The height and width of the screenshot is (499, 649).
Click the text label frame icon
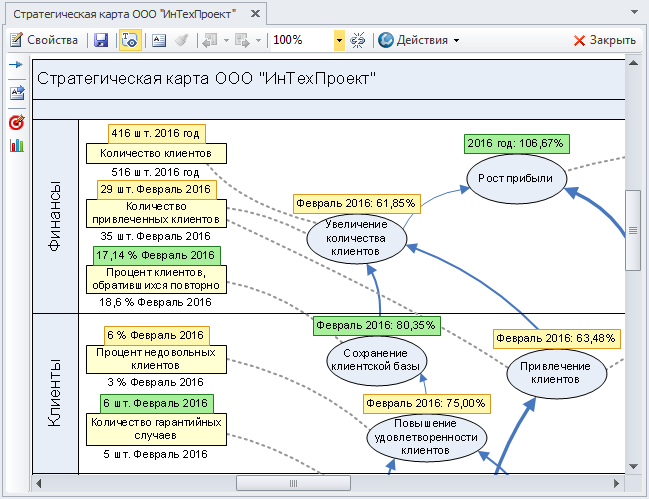click(159, 40)
